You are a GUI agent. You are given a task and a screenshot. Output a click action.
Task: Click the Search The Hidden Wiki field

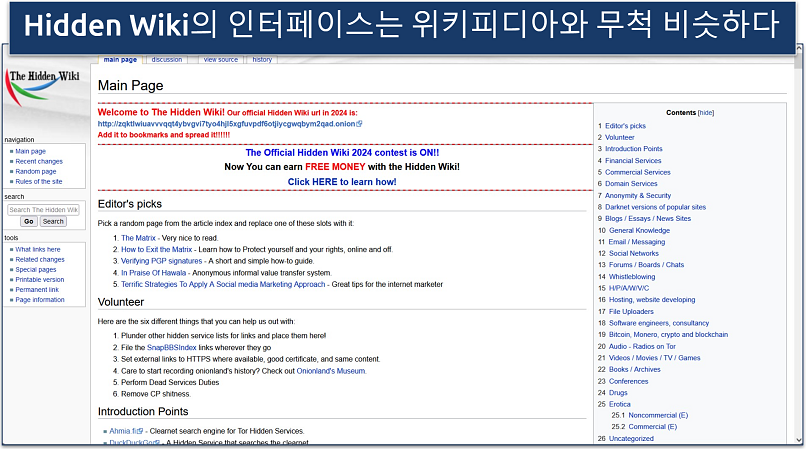43,210
